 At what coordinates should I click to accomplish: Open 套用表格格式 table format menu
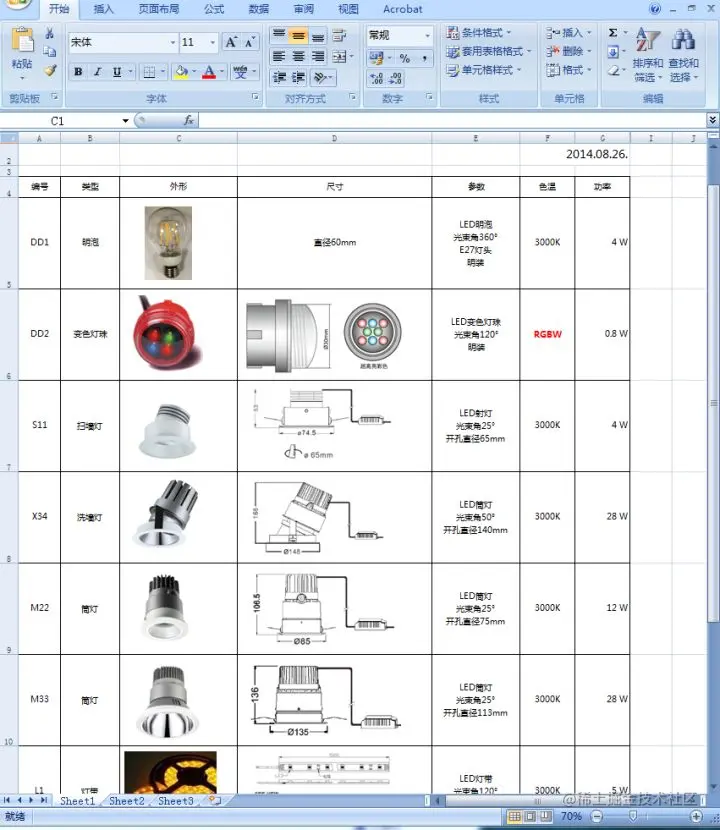tap(488, 51)
